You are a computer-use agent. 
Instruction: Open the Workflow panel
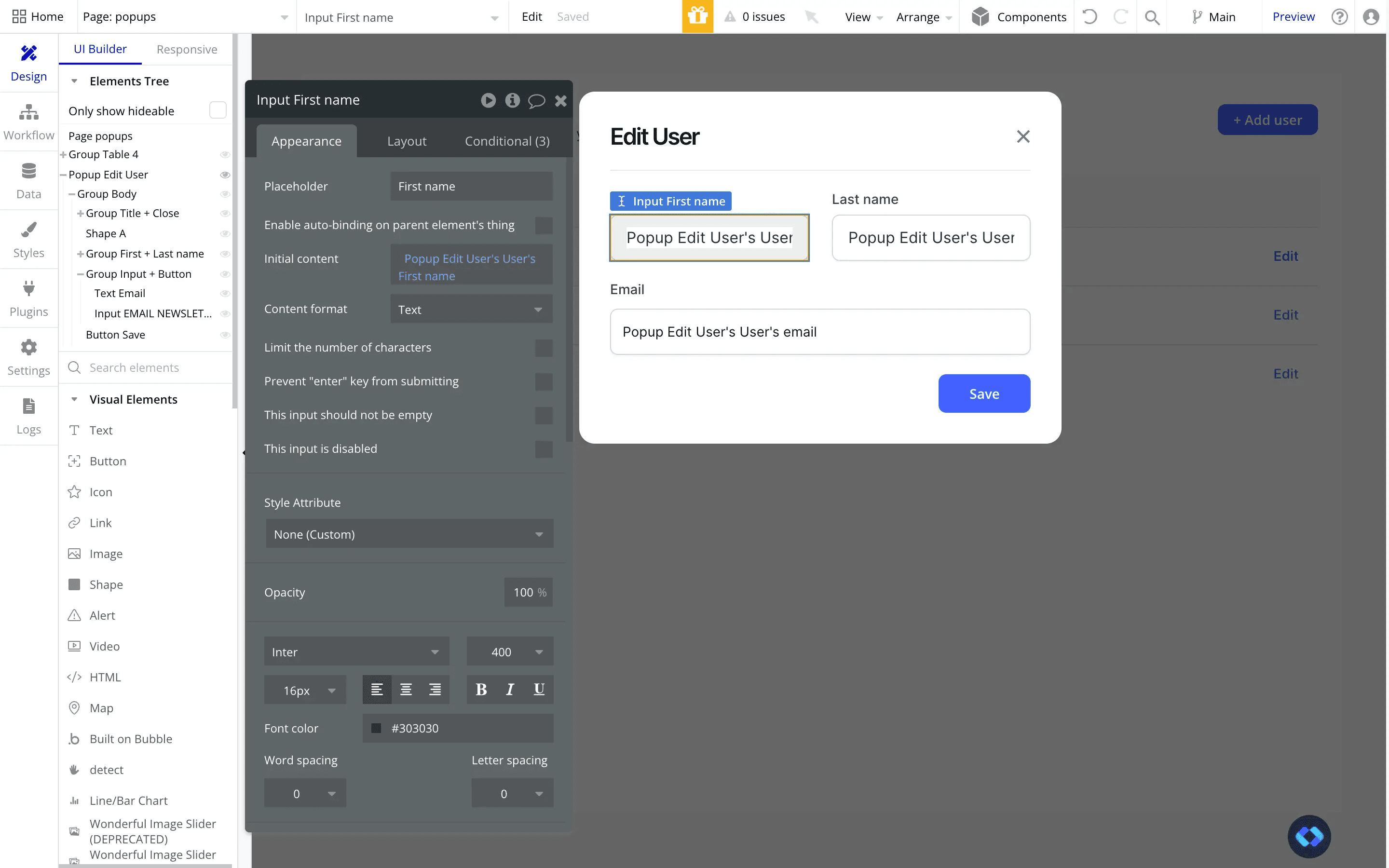coord(29,121)
